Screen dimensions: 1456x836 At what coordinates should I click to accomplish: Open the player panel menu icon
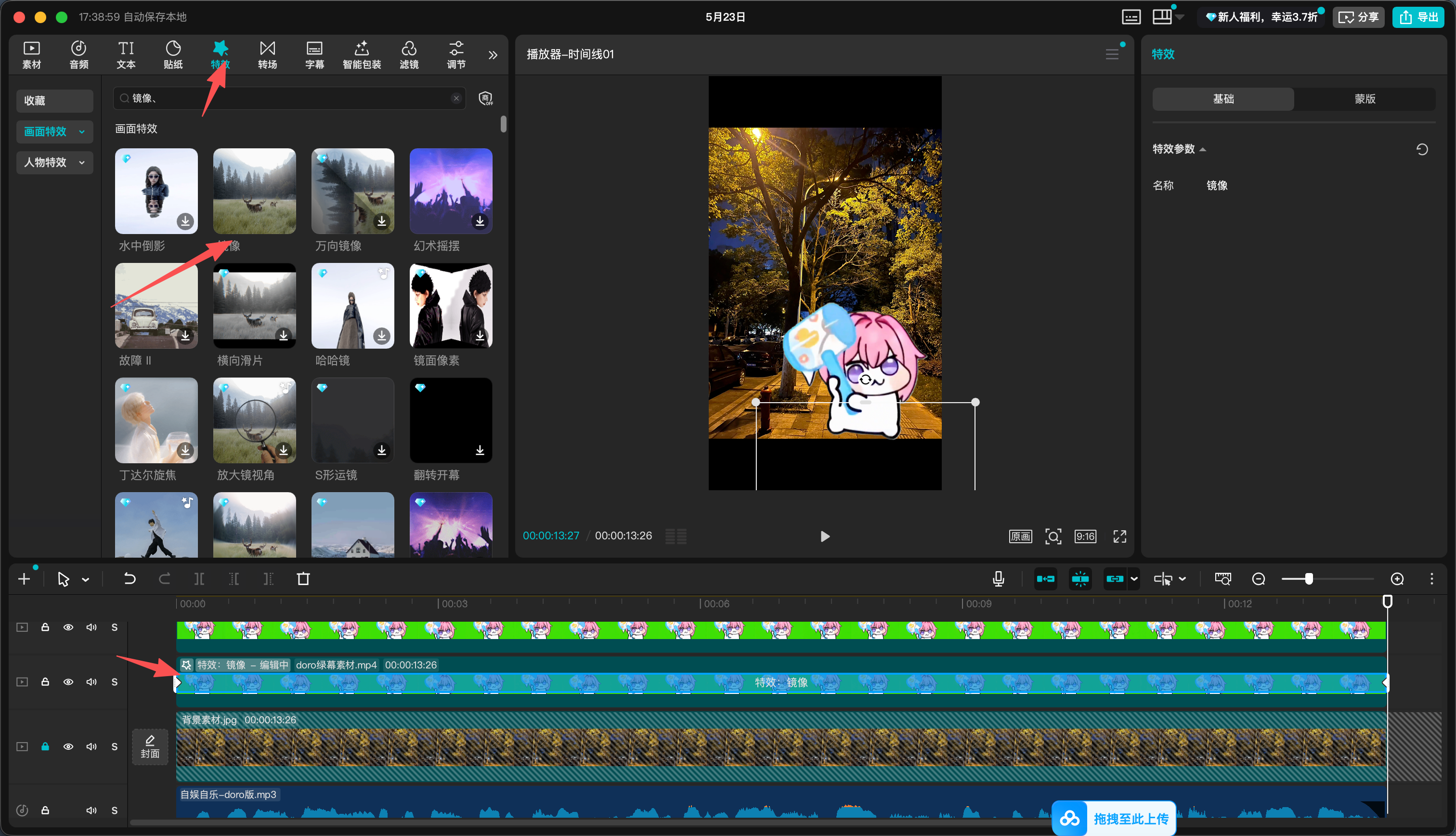pyautogui.click(x=1112, y=54)
